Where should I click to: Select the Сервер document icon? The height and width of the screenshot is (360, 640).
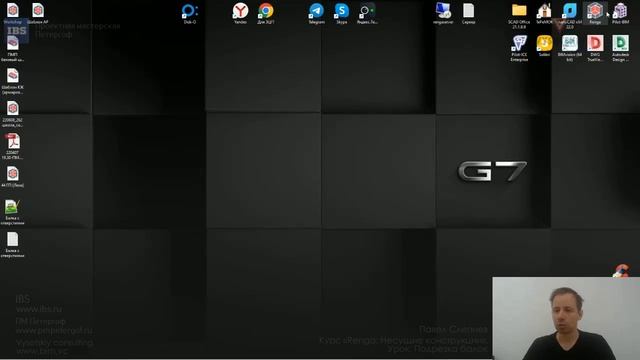coord(469,11)
